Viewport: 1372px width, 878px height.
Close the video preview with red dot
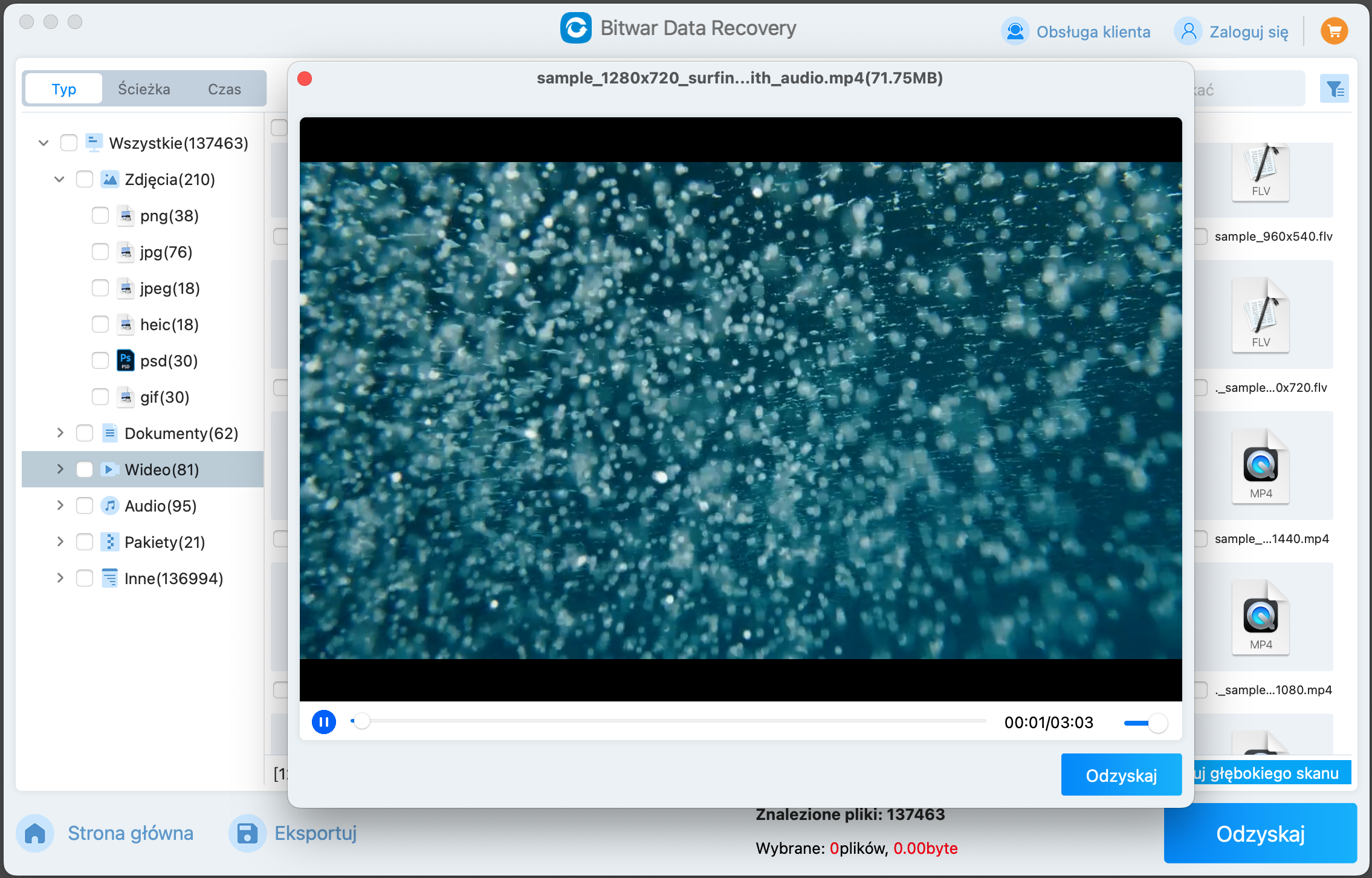(x=305, y=79)
